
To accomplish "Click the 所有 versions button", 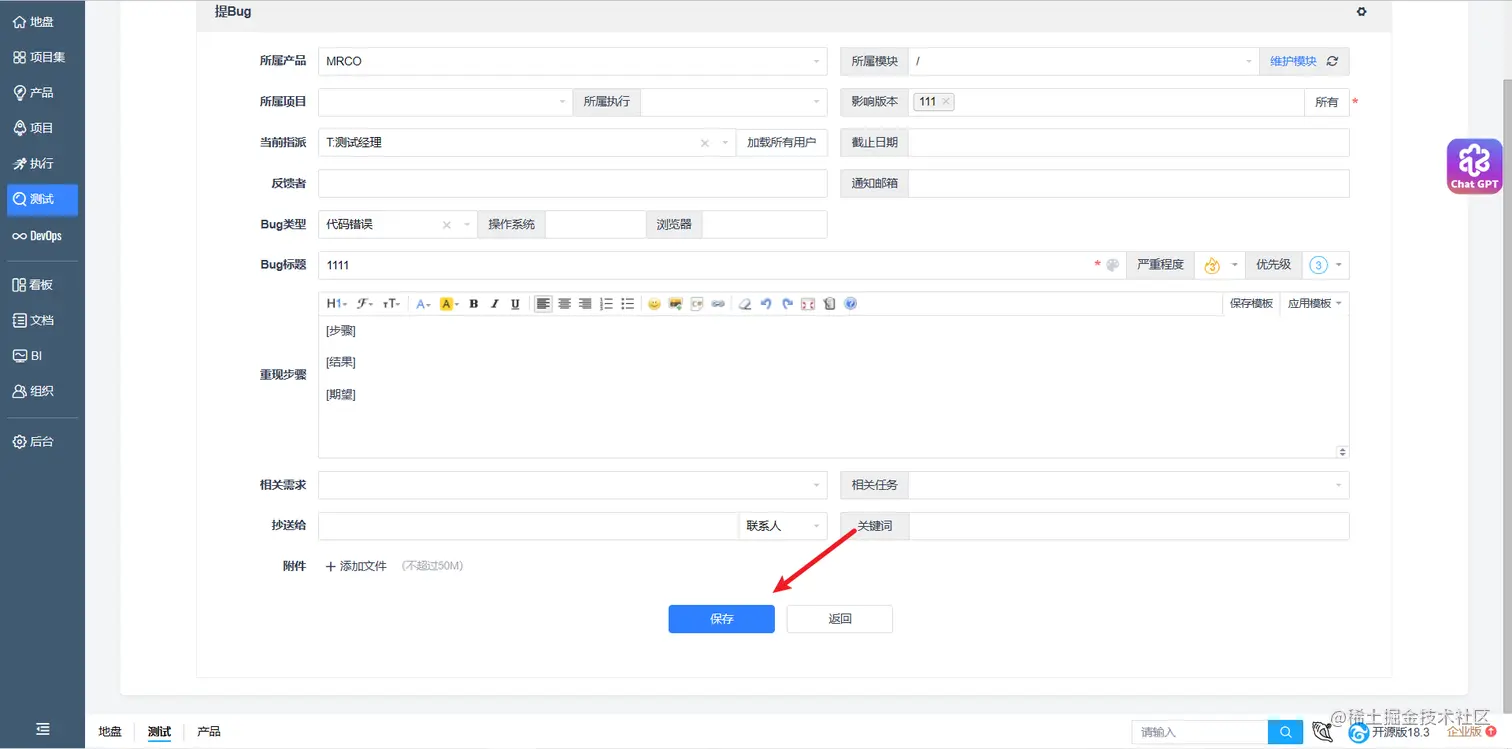I will point(1327,102).
